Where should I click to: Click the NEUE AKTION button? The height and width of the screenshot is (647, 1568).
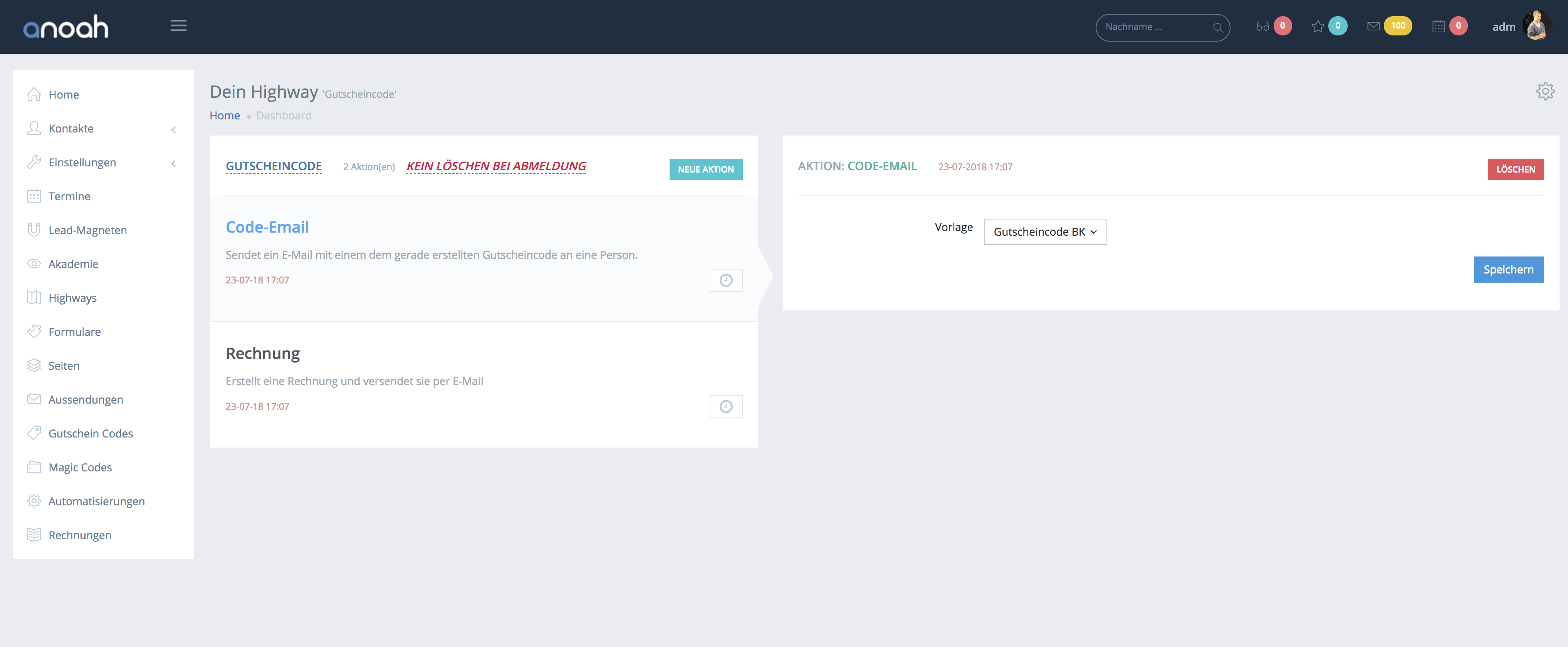705,169
